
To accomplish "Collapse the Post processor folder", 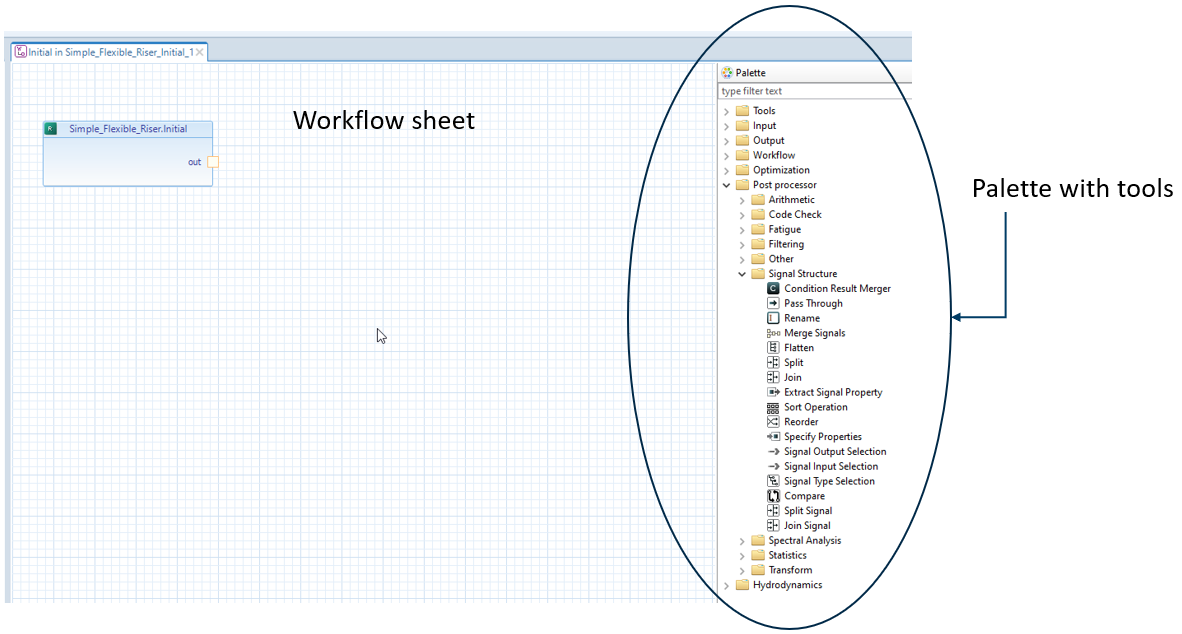I will click(727, 185).
